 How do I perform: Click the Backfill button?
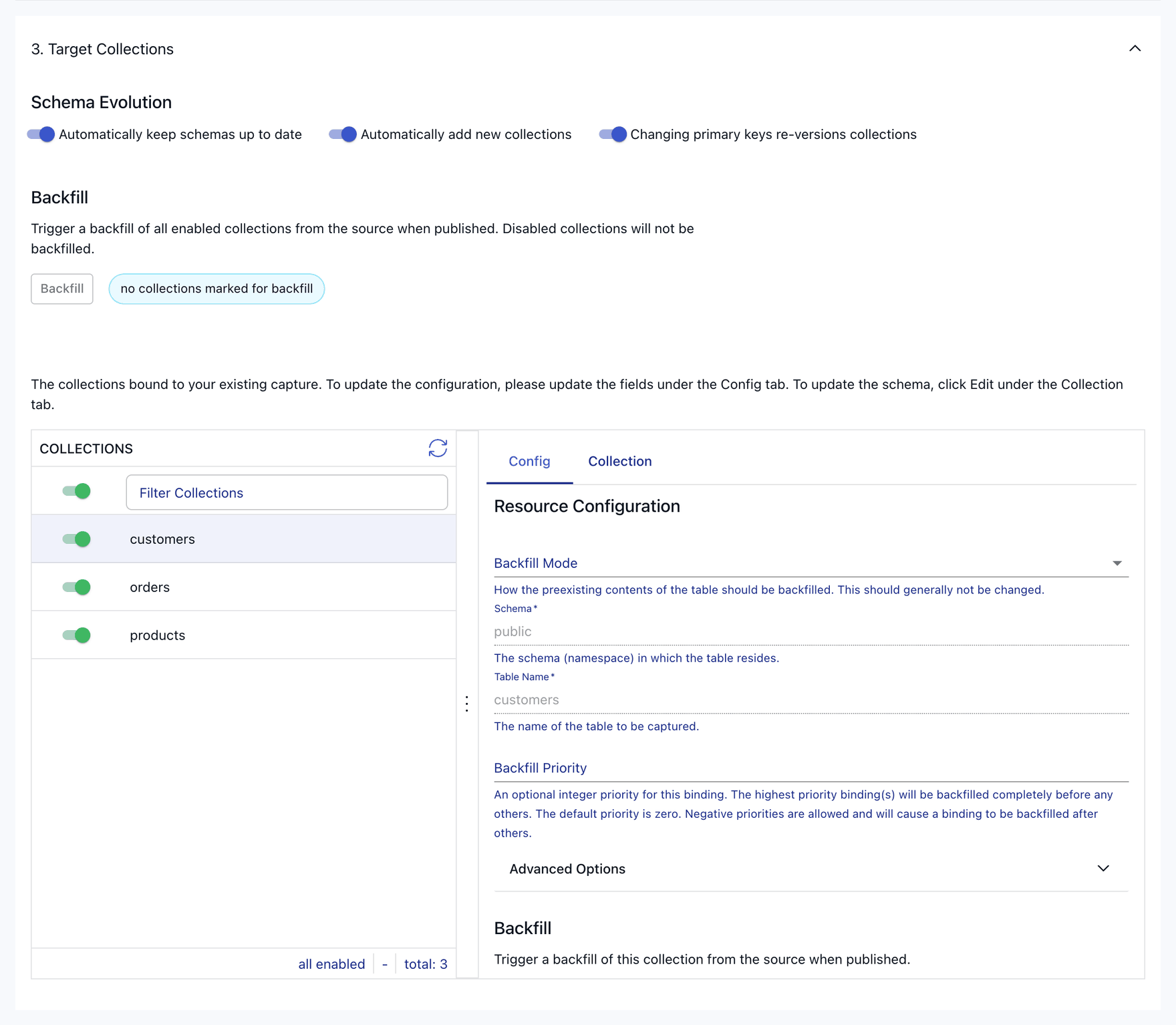[62, 289]
